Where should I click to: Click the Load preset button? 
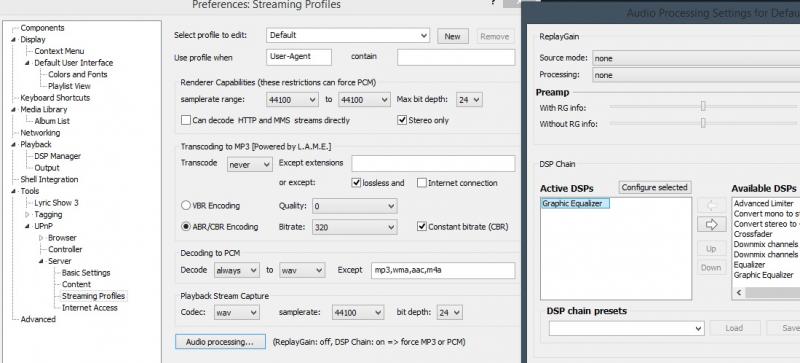pos(734,328)
